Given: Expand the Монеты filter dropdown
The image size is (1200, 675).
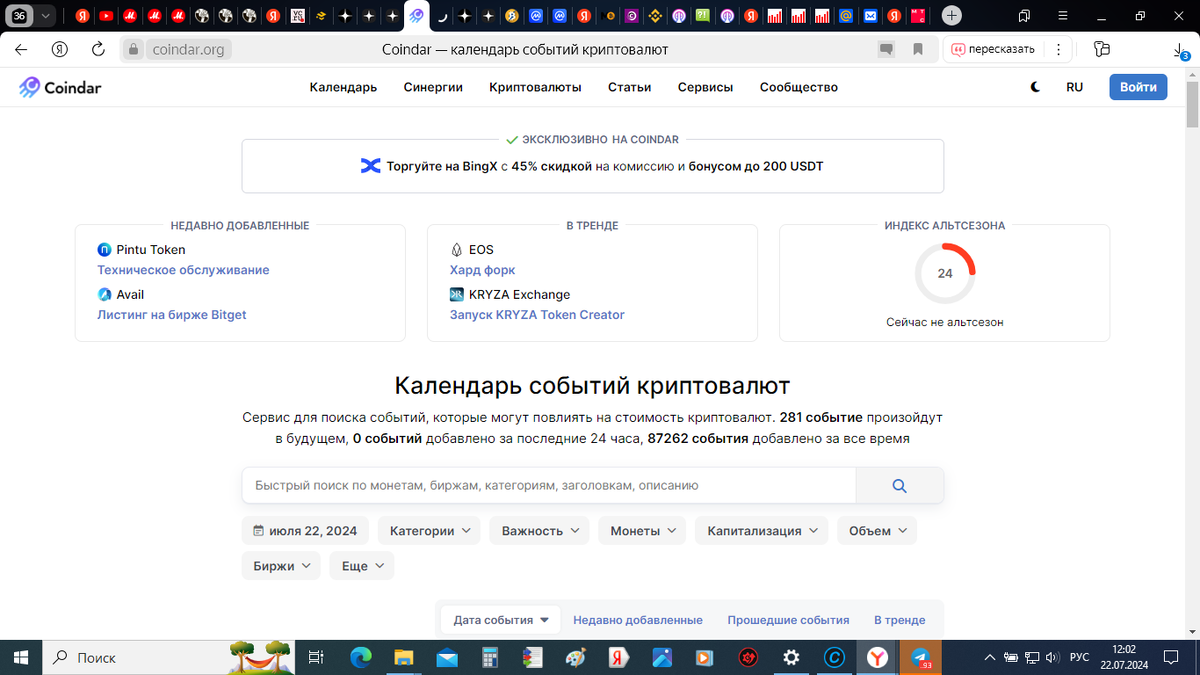Looking at the screenshot, I should point(642,531).
